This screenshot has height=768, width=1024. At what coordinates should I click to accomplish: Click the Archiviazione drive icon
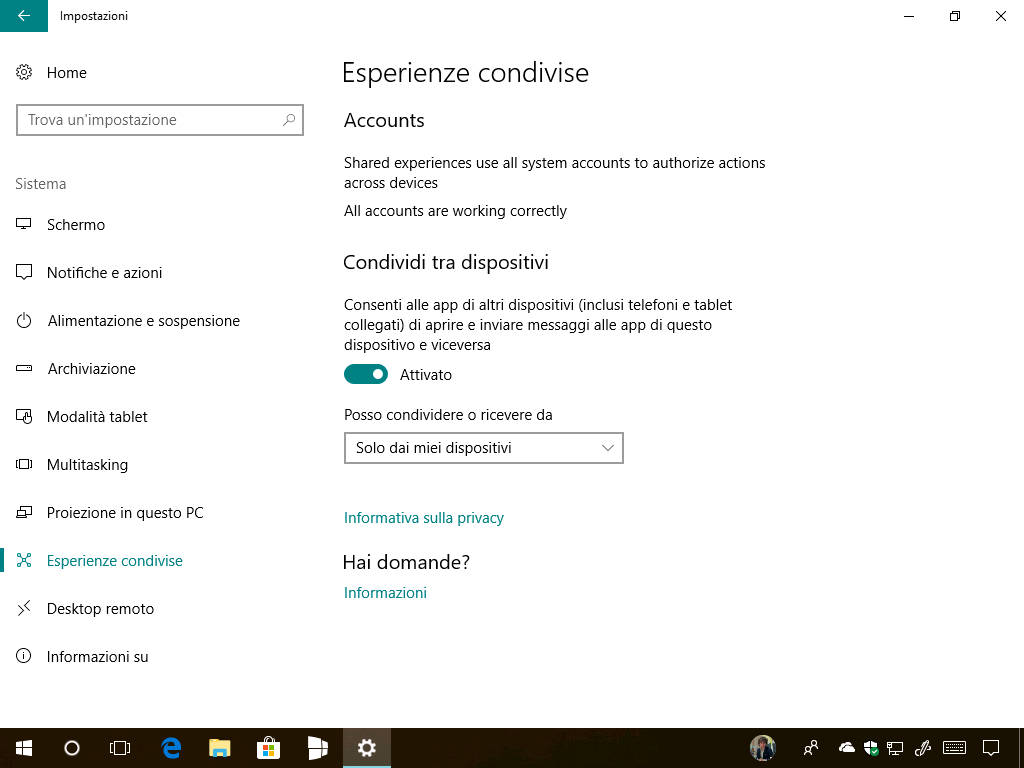(x=24, y=368)
